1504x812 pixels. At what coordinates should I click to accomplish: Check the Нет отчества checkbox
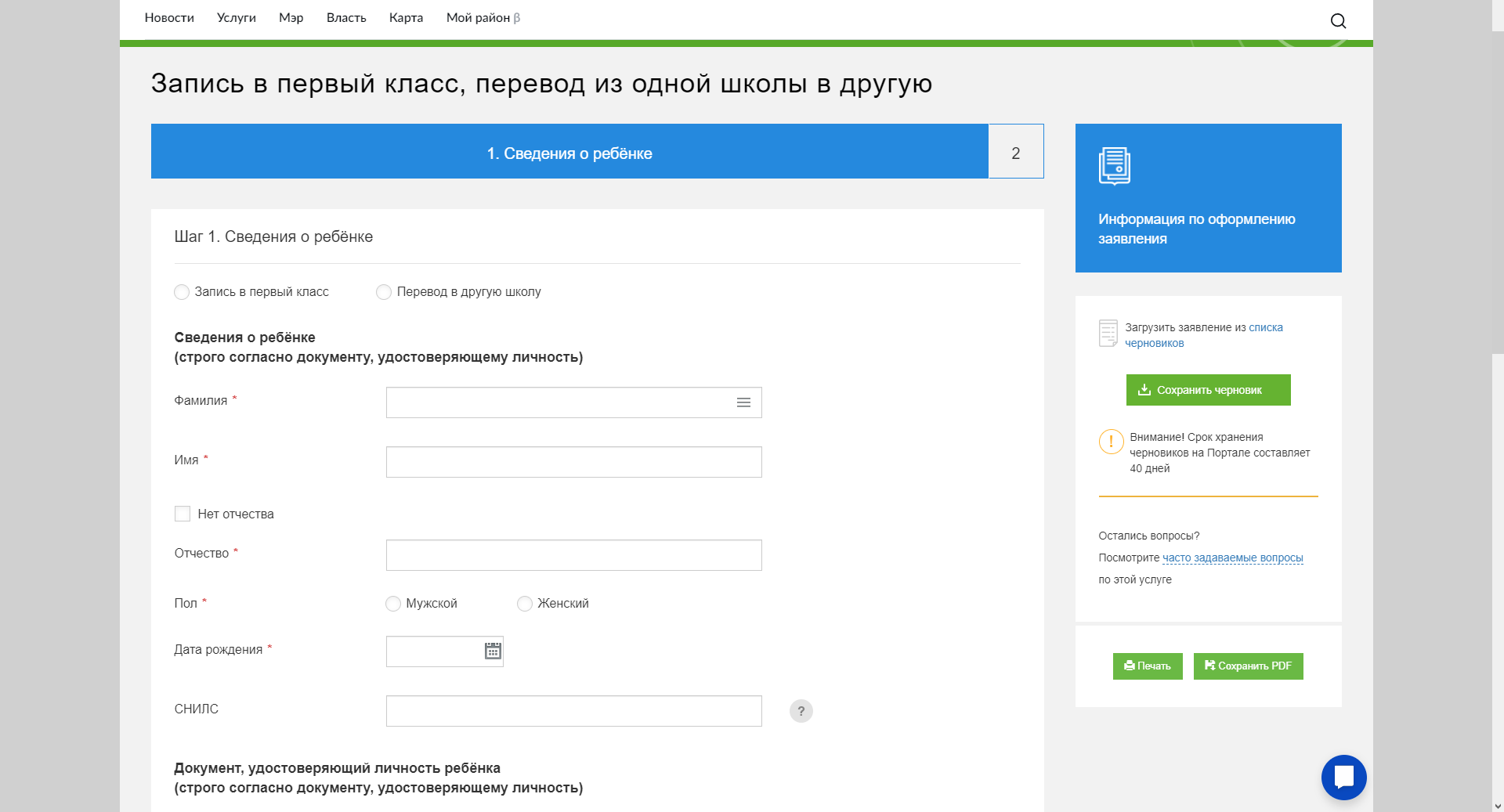coord(183,514)
